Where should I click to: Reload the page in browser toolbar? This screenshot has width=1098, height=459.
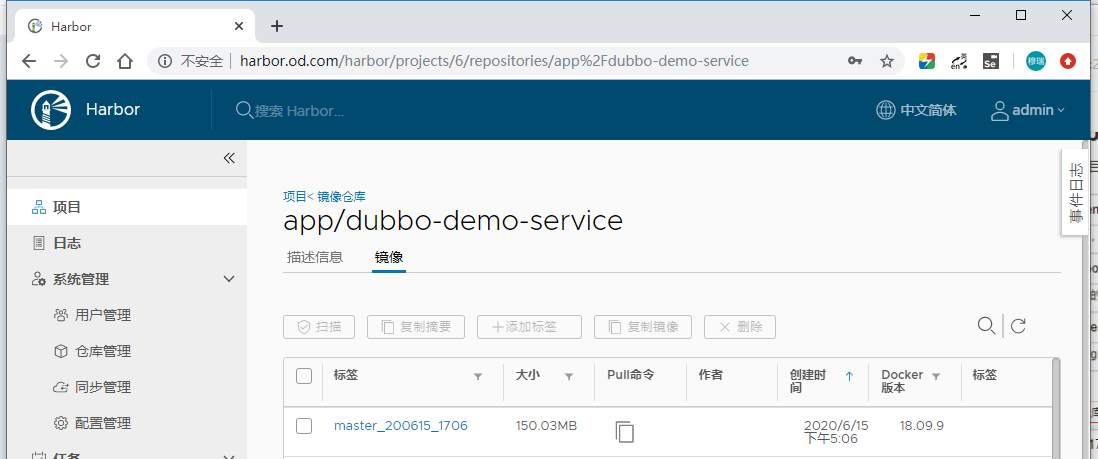click(92, 61)
